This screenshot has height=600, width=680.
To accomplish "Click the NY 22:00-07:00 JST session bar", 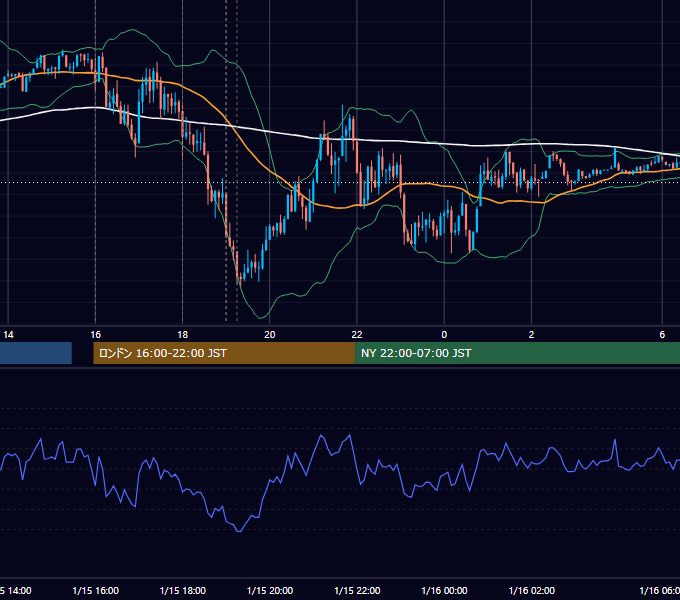I will click(517, 353).
